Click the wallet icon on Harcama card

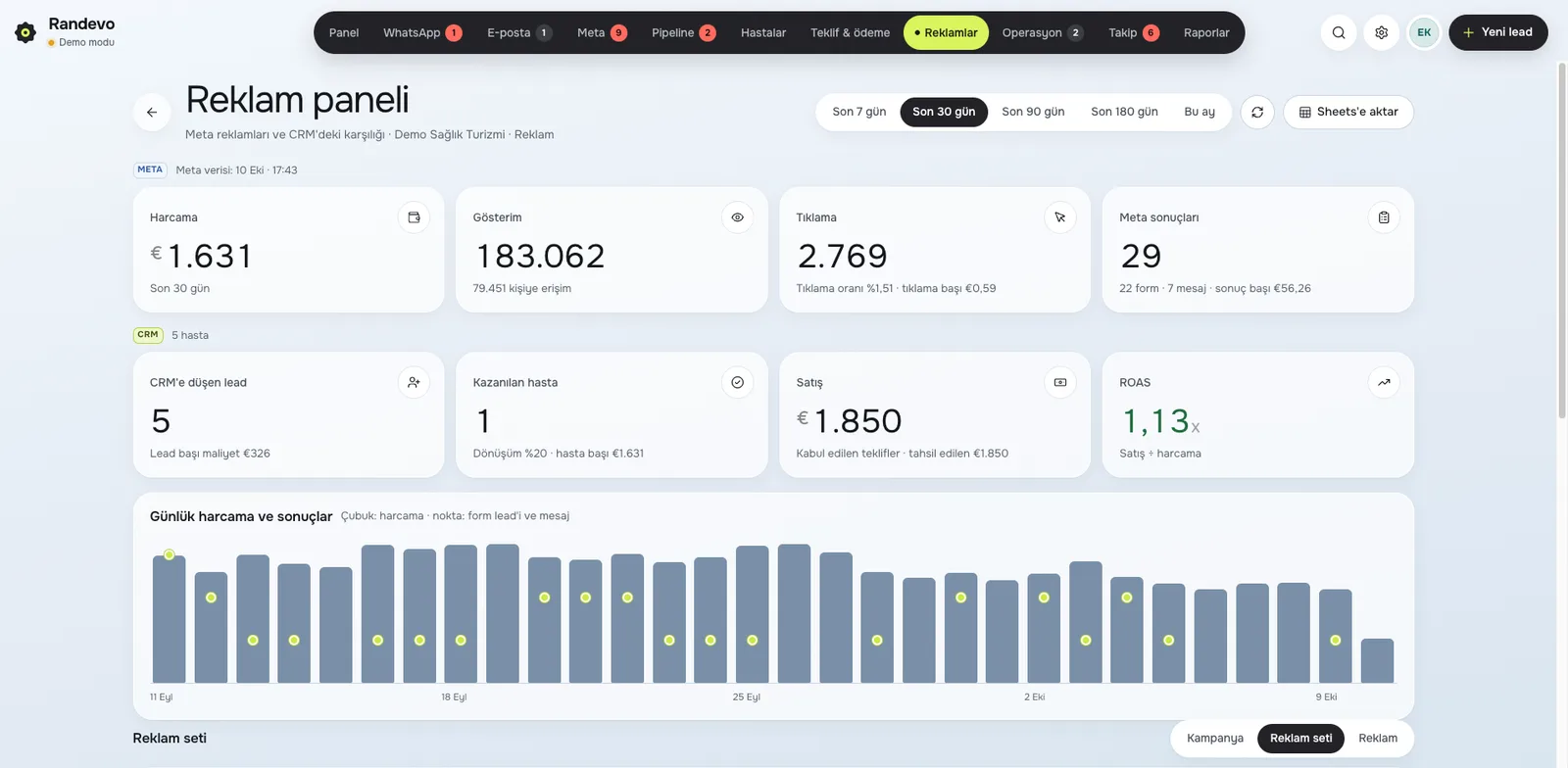pyautogui.click(x=414, y=217)
